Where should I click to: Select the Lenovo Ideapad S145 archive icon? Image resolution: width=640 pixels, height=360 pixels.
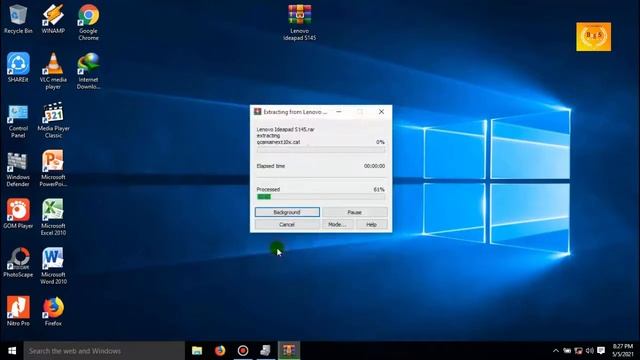pos(300,22)
